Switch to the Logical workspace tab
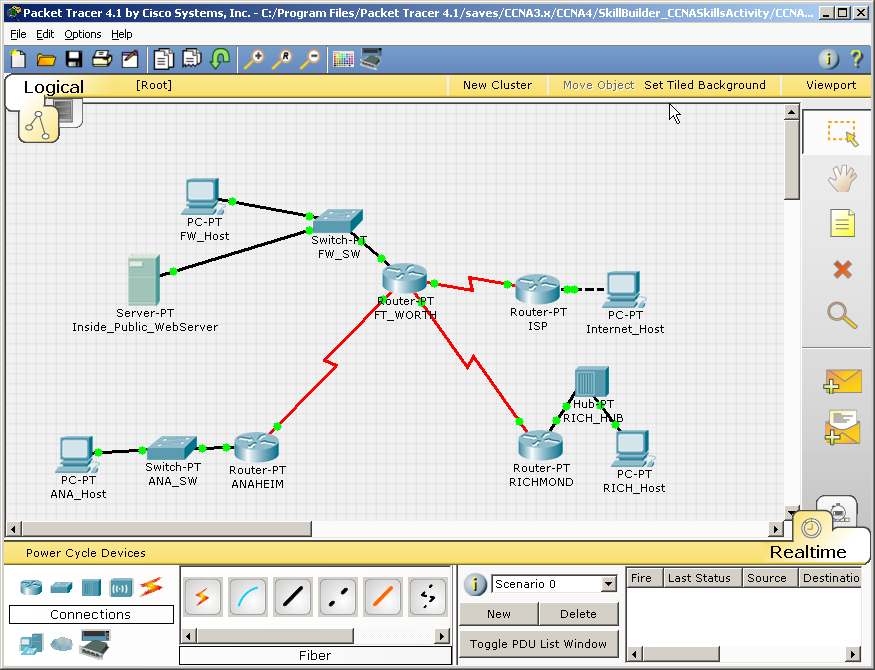This screenshot has width=875, height=670. [x=53, y=87]
